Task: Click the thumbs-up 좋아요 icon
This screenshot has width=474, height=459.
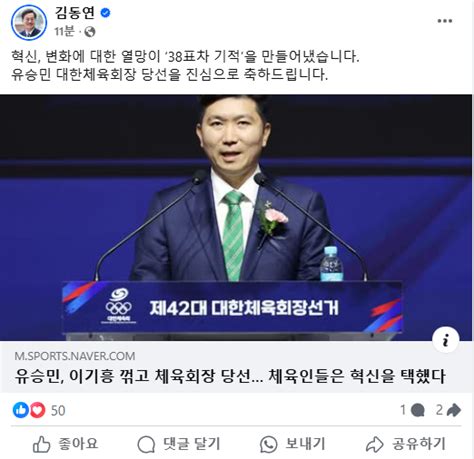Action: (x=42, y=444)
